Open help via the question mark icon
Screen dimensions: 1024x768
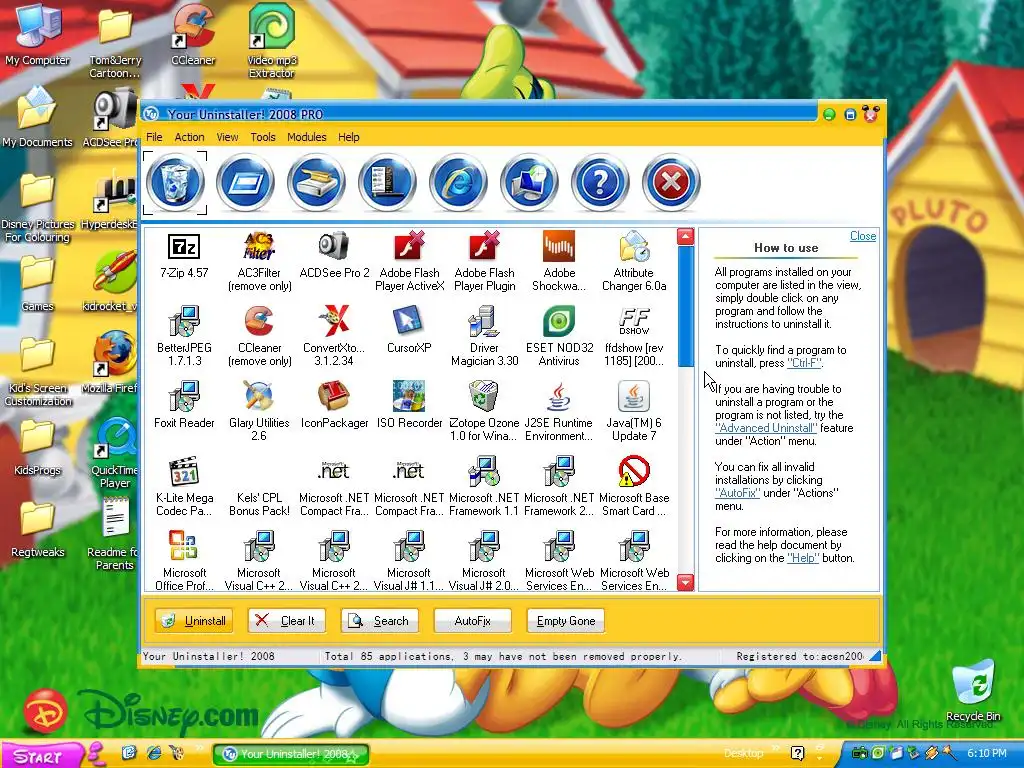click(x=600, y=182)
